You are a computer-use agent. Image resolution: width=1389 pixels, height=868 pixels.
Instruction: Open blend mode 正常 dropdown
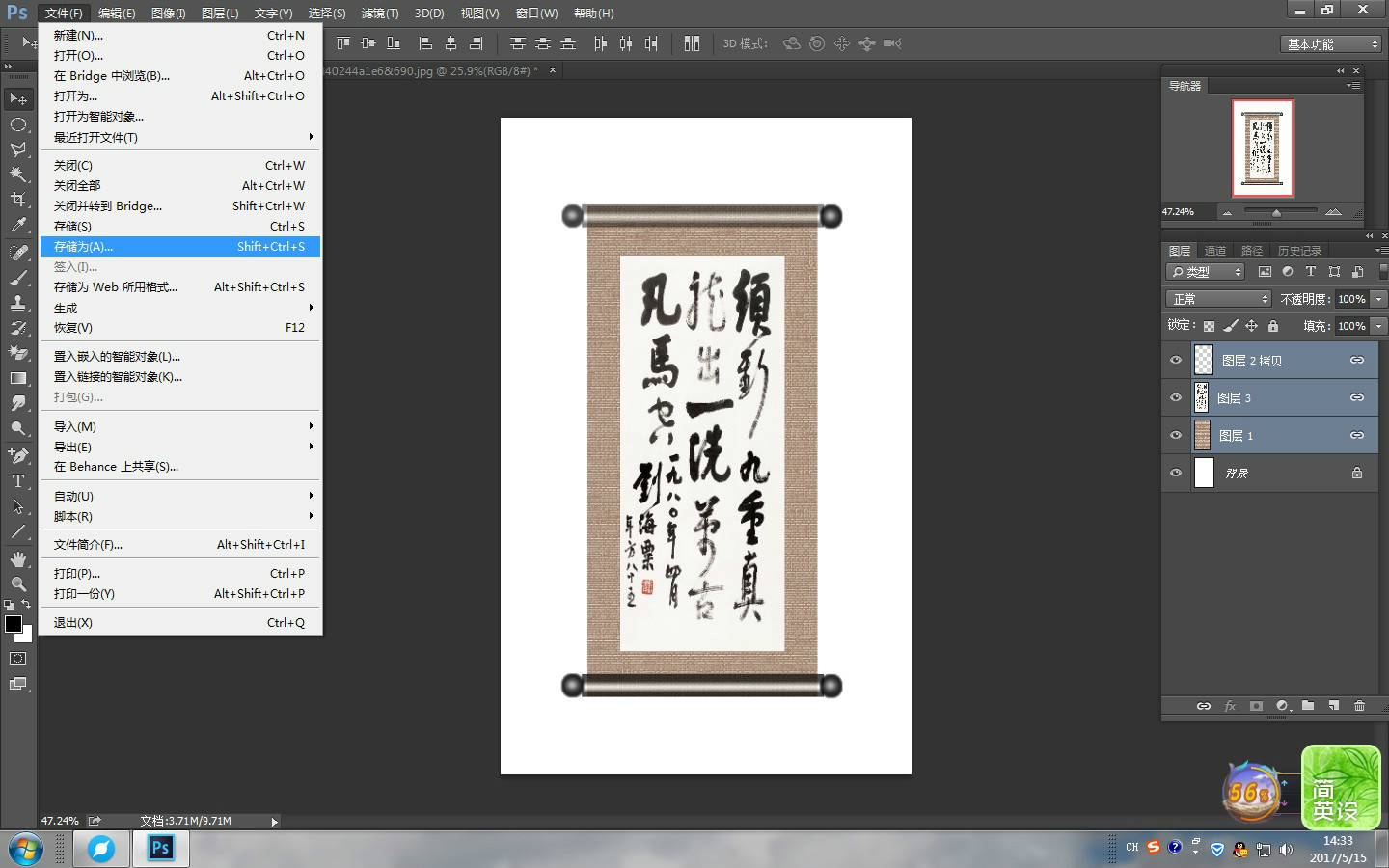(x=1219, y=299)
